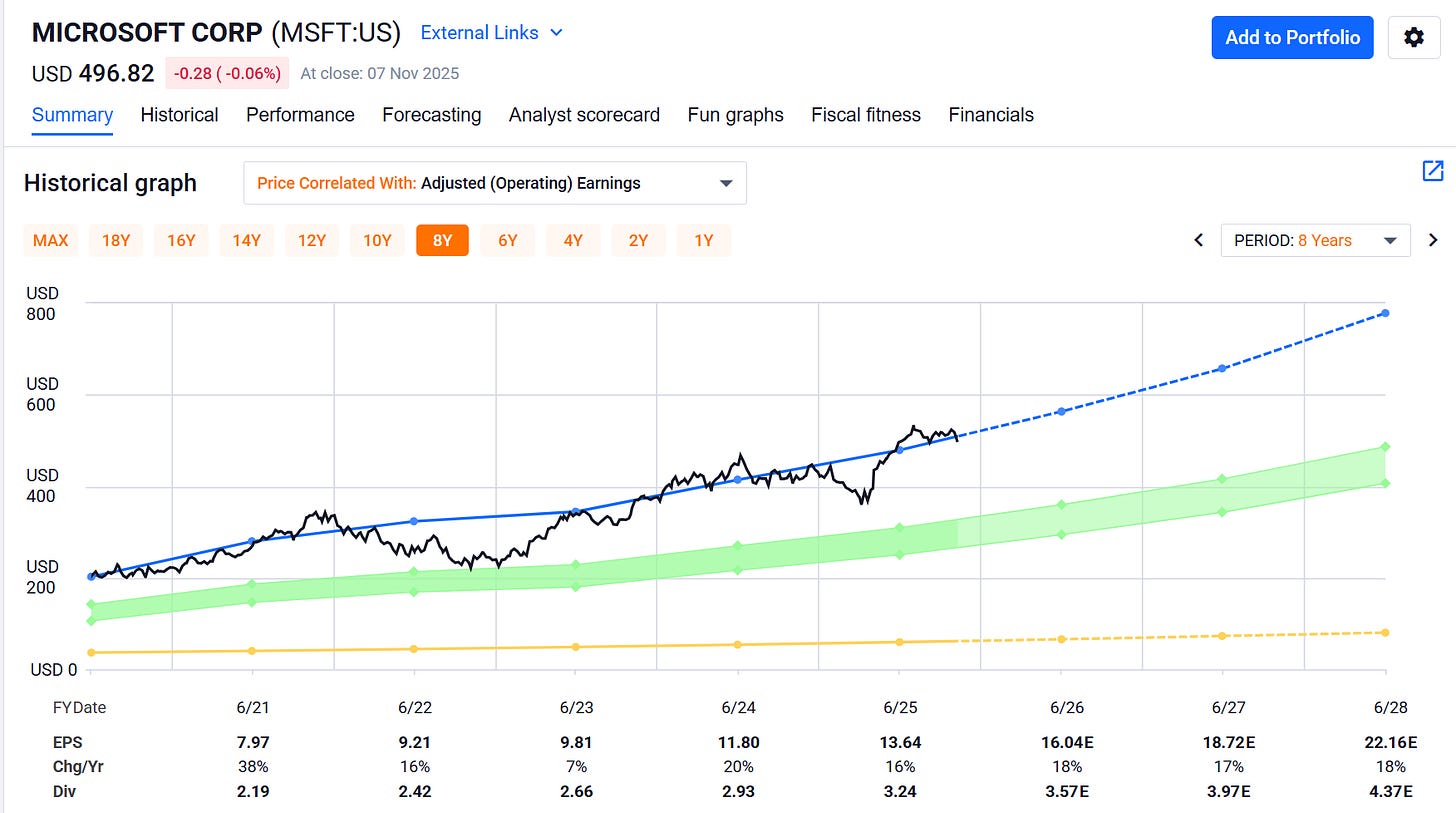Viewport: 1456px width, 813px height.
Task: Click dividend value 3.24
Action: point(900,791)
